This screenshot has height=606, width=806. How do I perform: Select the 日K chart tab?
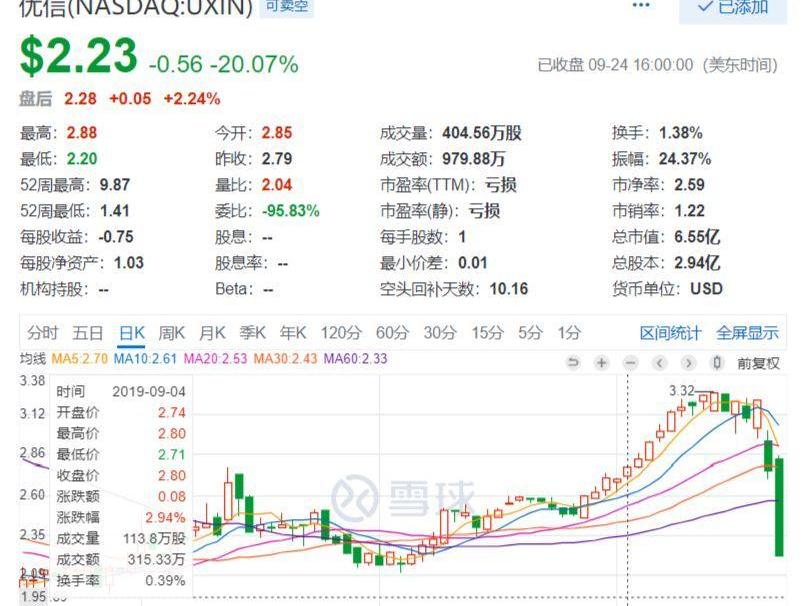pyautogui.click(x=132, y=333)
